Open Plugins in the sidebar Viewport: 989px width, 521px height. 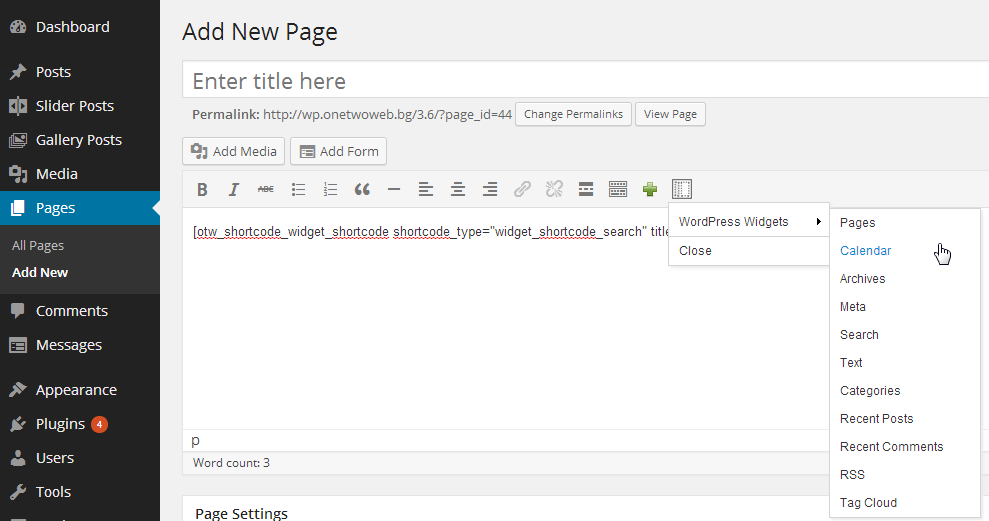click(x=79, y=424)
